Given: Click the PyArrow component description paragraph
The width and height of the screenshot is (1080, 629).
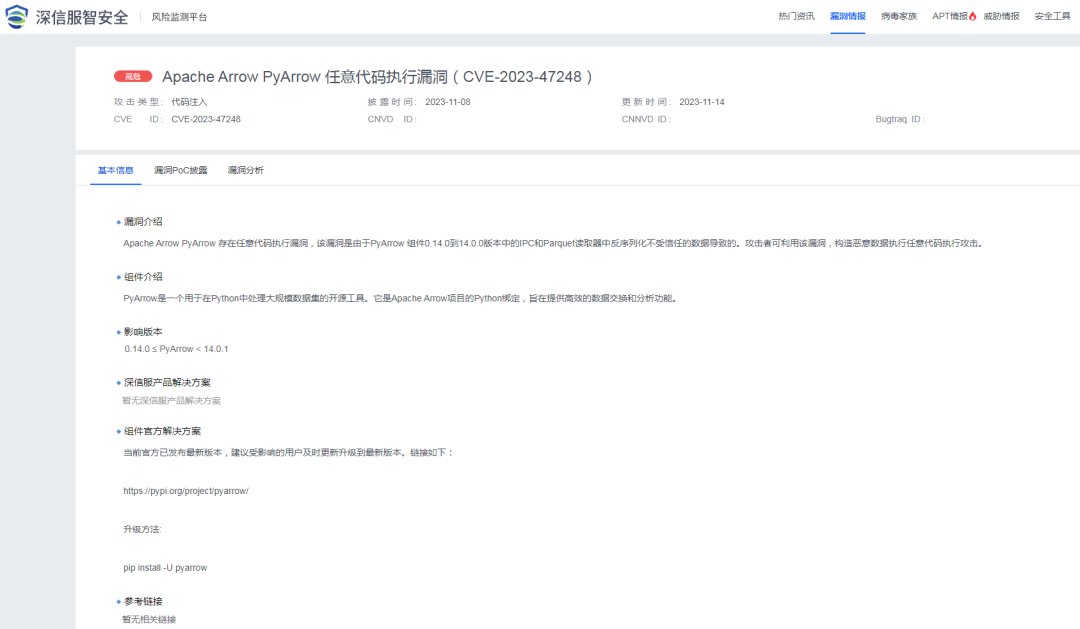Looking at the screenshot, I should [399, 298].
